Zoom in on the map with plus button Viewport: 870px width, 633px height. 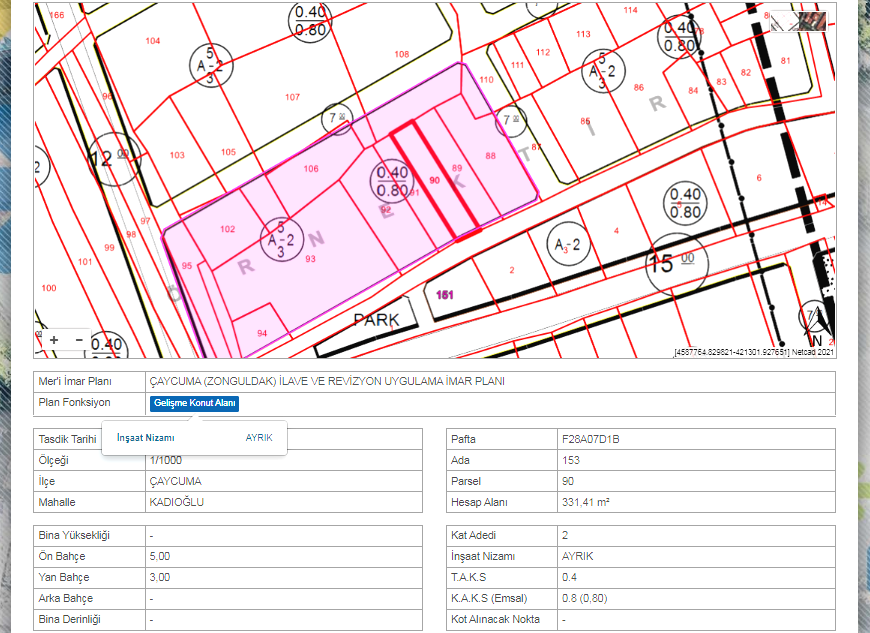tap(54, 340)
